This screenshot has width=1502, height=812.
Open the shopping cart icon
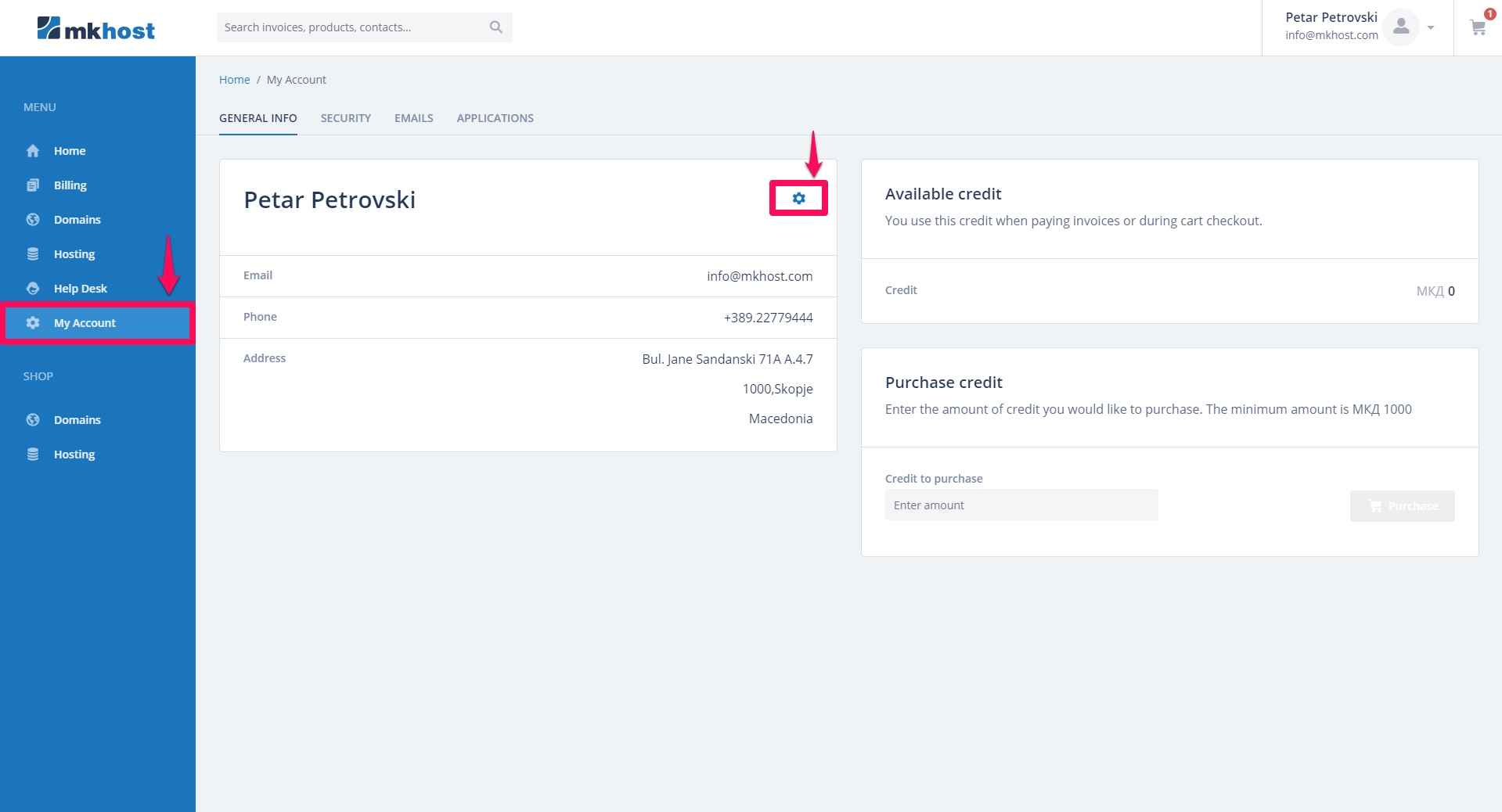[1477, 28]
